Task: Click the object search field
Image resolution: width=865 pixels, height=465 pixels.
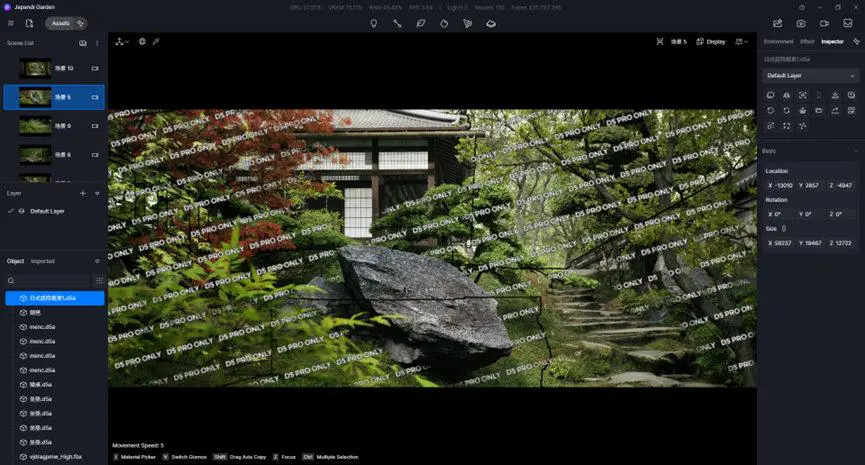Action: [x=47, y=280]
